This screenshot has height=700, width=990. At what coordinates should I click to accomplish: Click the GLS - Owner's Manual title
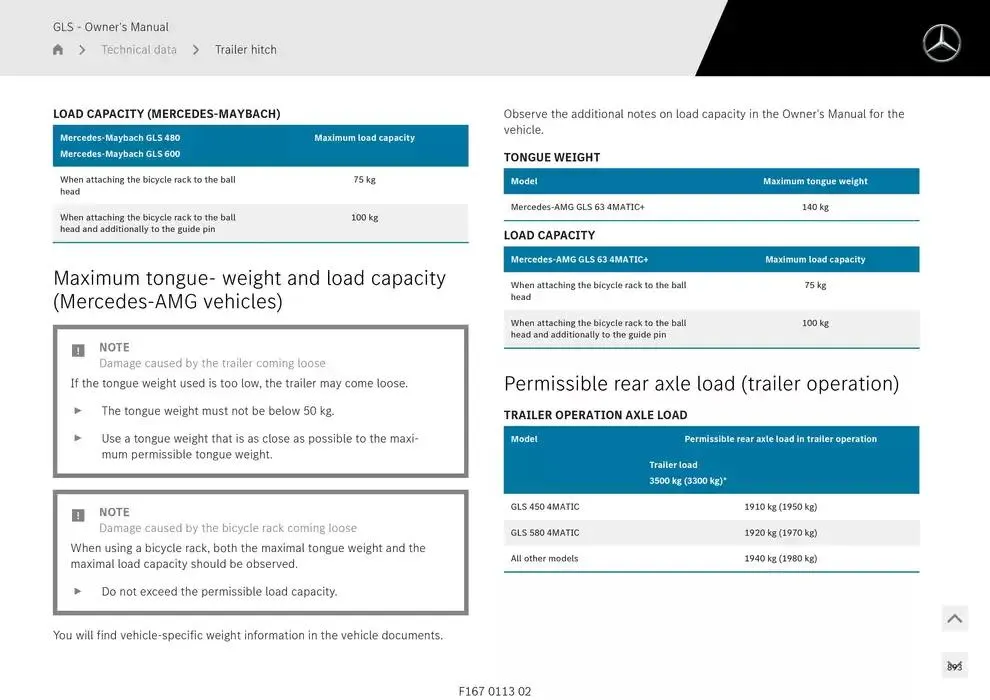[x=111, y=27]
